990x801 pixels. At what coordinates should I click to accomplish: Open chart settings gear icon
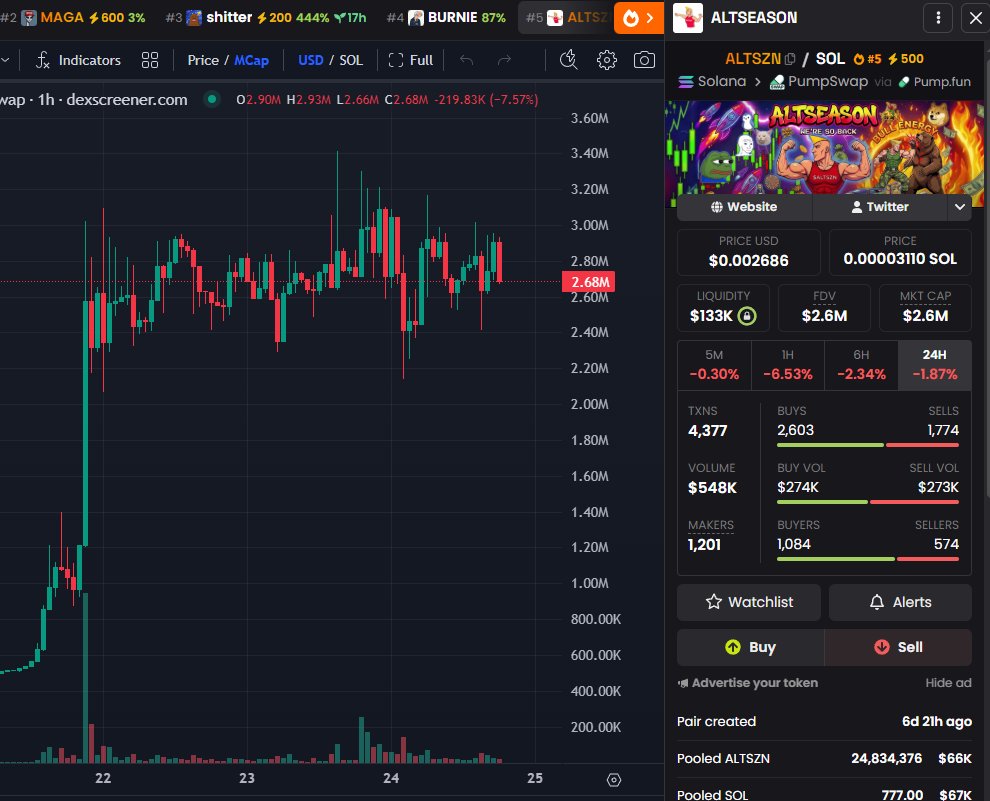pos(607,61)
